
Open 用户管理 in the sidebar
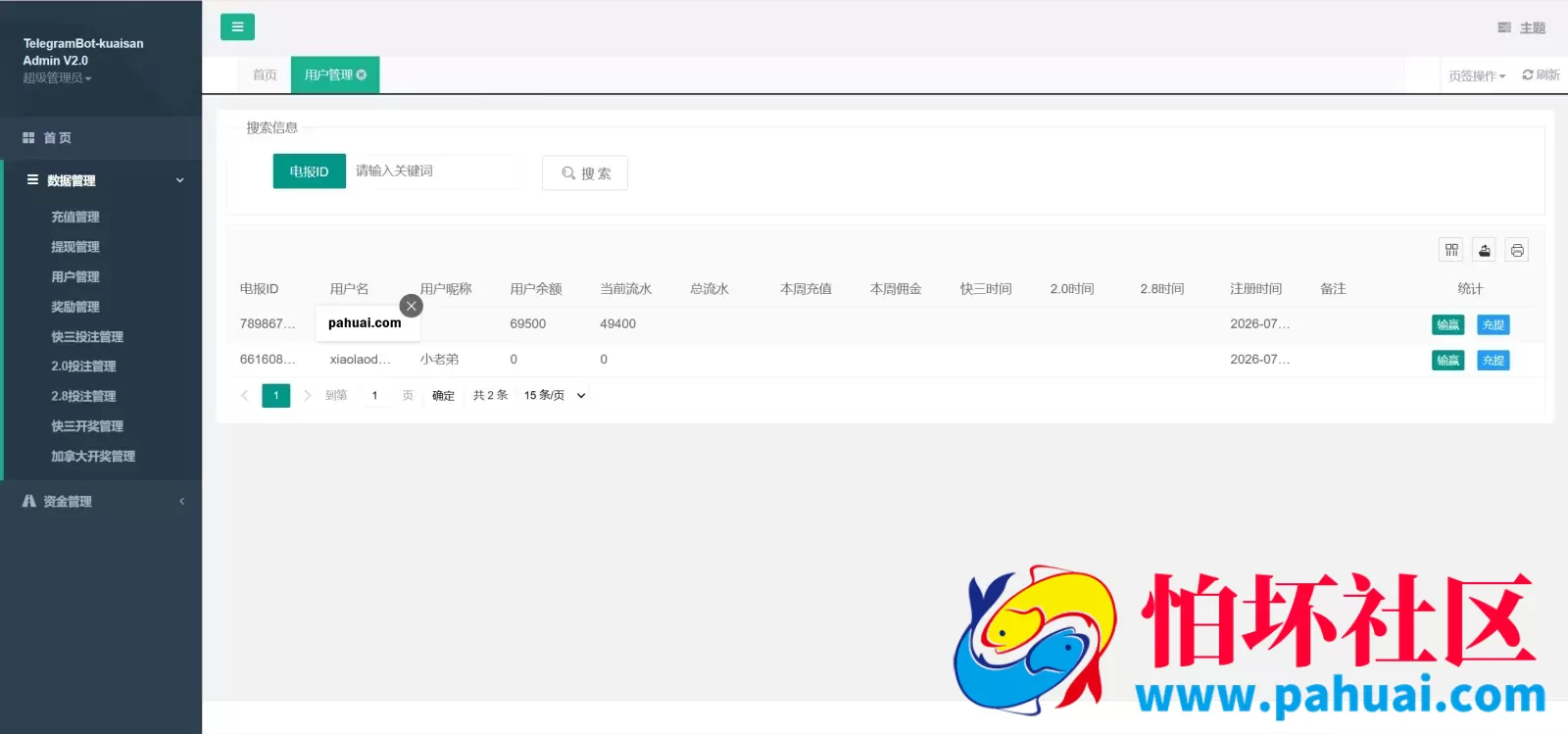point(75,276)
